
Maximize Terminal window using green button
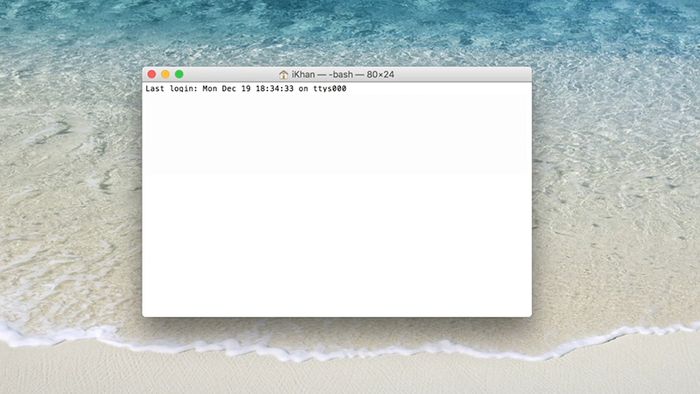(x=179, y=74)
